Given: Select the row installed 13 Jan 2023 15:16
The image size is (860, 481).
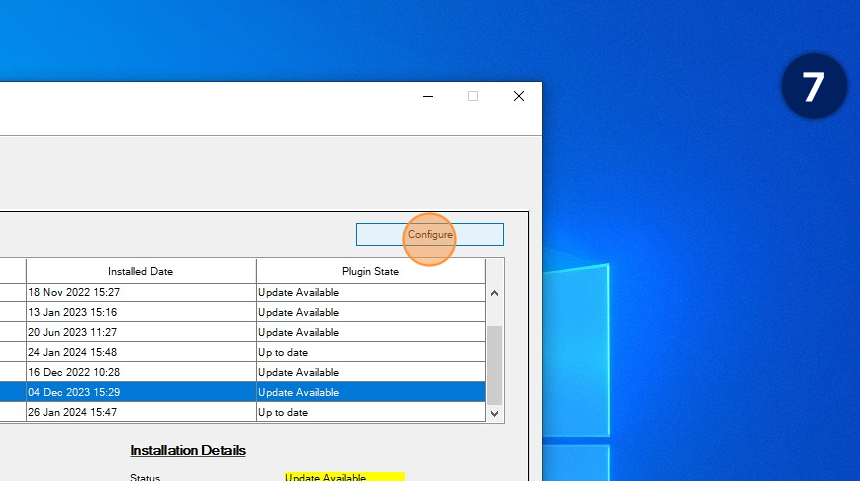Looking at the screenshot, I should 140,312.
